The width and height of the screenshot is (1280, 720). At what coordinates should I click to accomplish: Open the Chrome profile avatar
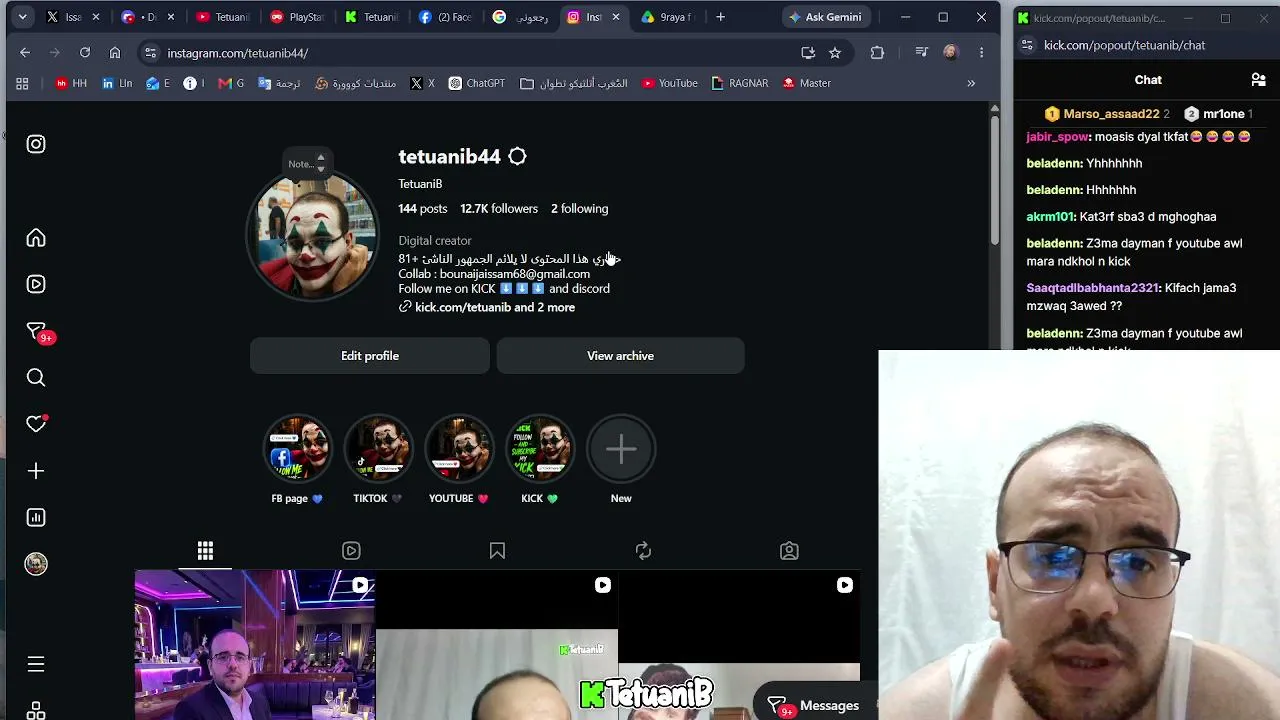tap(950, 53)
